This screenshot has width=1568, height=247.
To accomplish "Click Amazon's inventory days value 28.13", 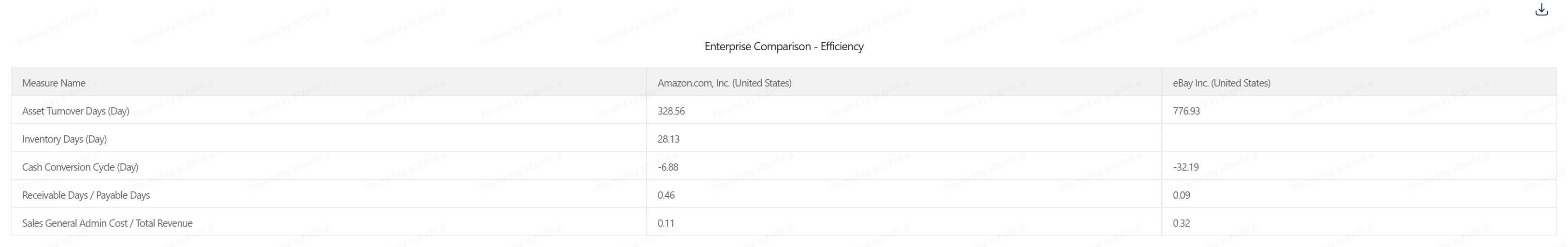I will 669,139.
